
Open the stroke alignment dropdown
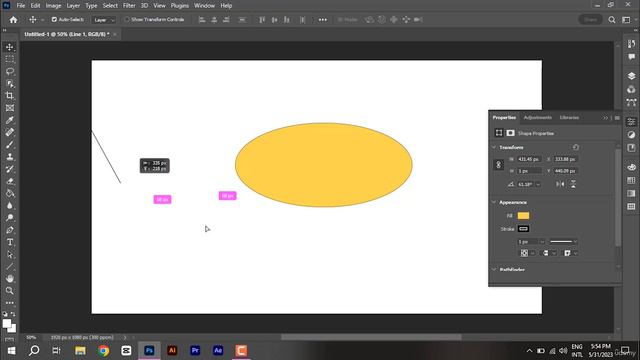[x=527, y=253]
